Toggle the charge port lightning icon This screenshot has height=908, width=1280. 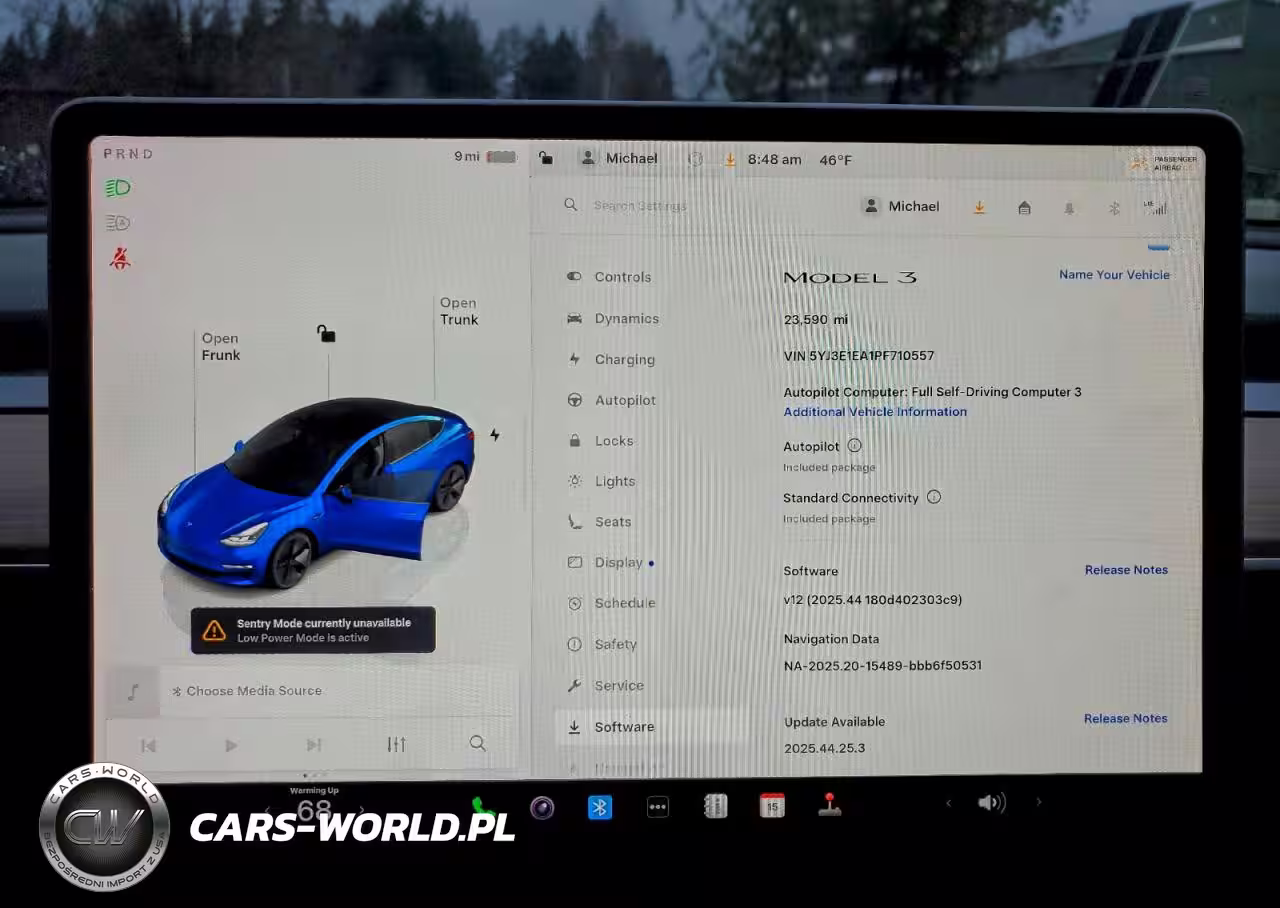point(494,435)
